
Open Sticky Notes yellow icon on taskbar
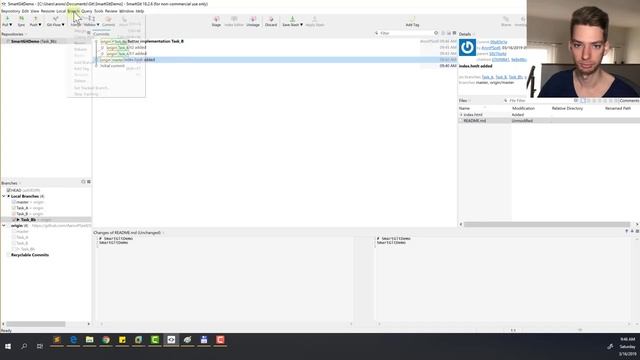(x=122, y=340)
